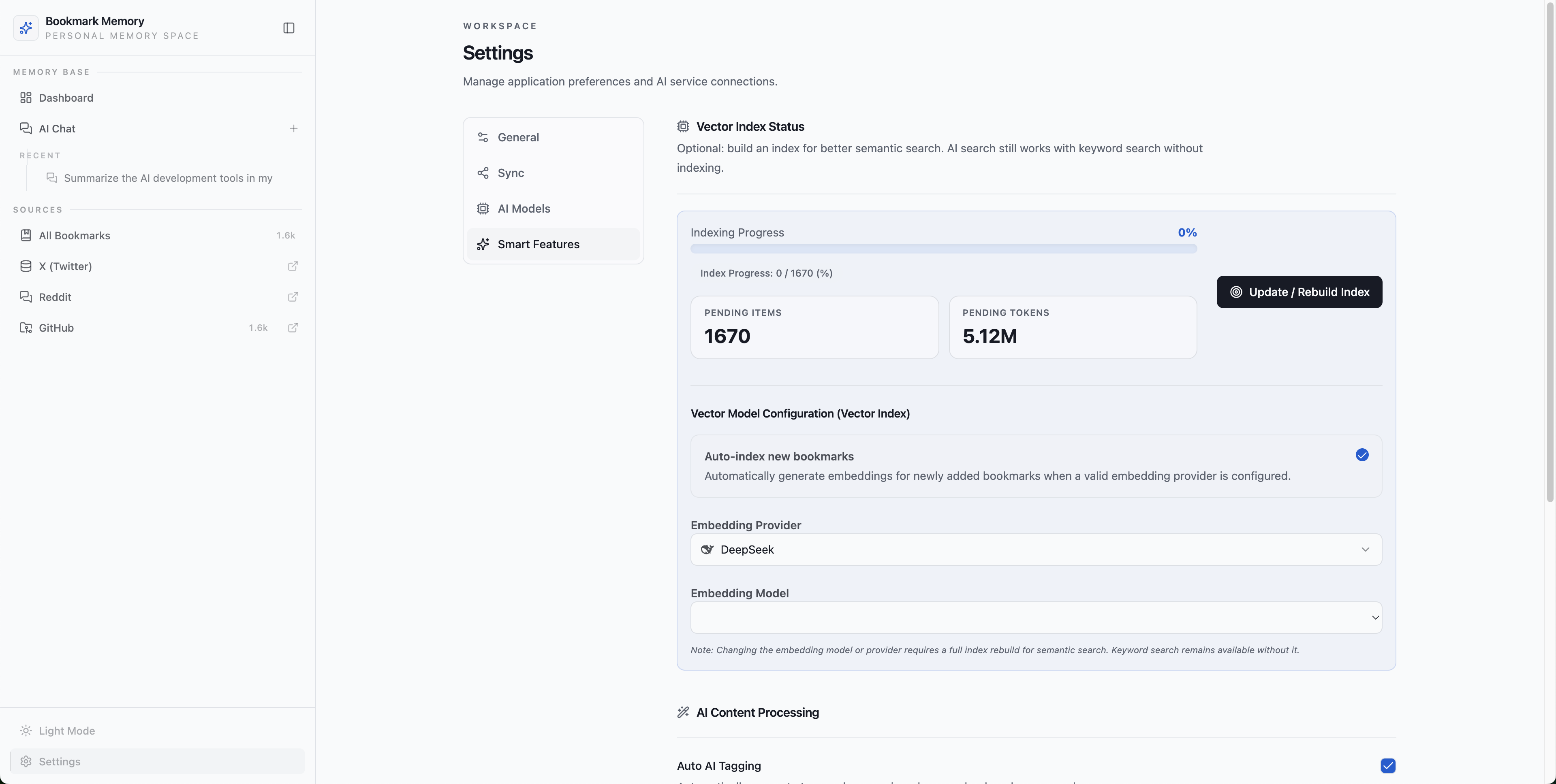Screen dimensions: 1556x784
Task: Click the Bookmark Memory logo icon
Action: tap(26, 28)
